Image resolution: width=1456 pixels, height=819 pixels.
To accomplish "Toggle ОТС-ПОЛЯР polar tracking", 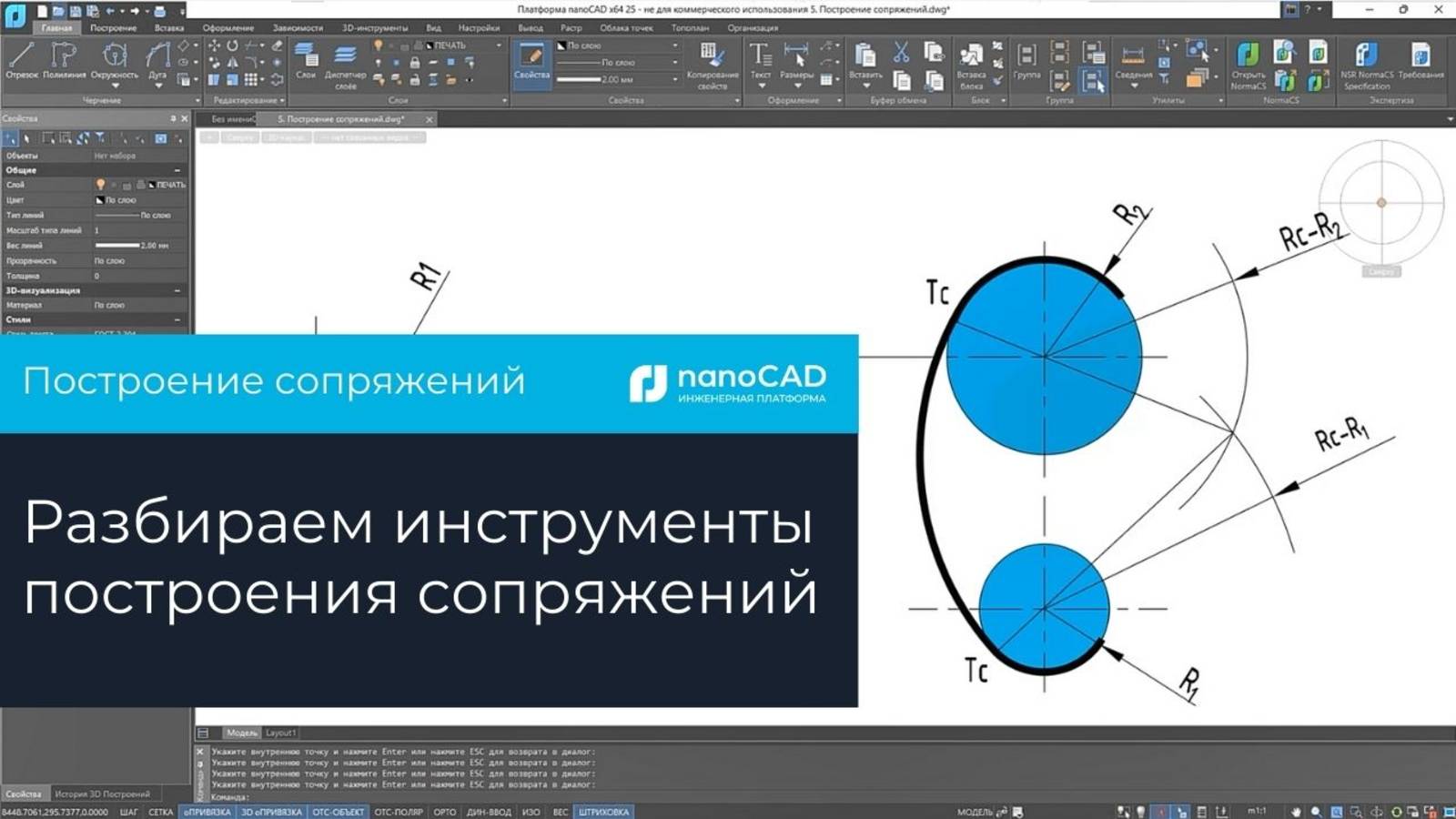I will pyautogui.click(x=399, y=812).
